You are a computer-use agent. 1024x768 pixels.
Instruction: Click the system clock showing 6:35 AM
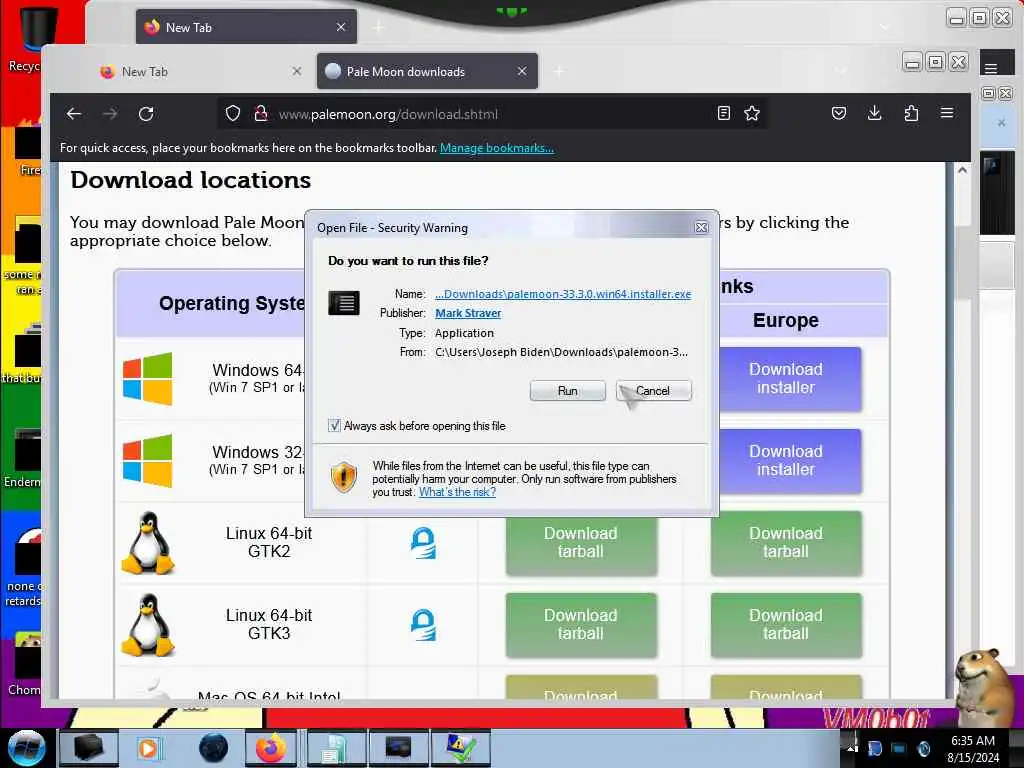tap(973, 749)
